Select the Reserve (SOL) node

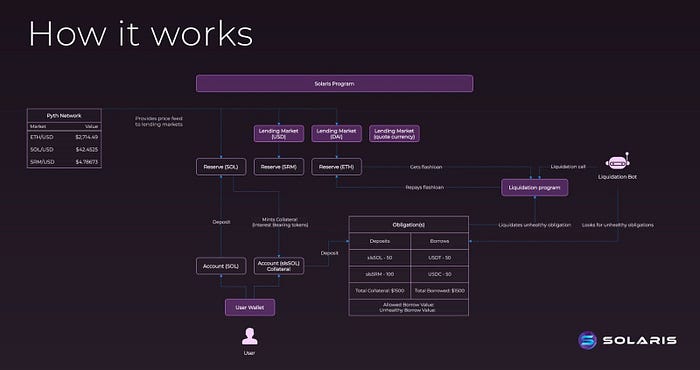pos(221,167)
